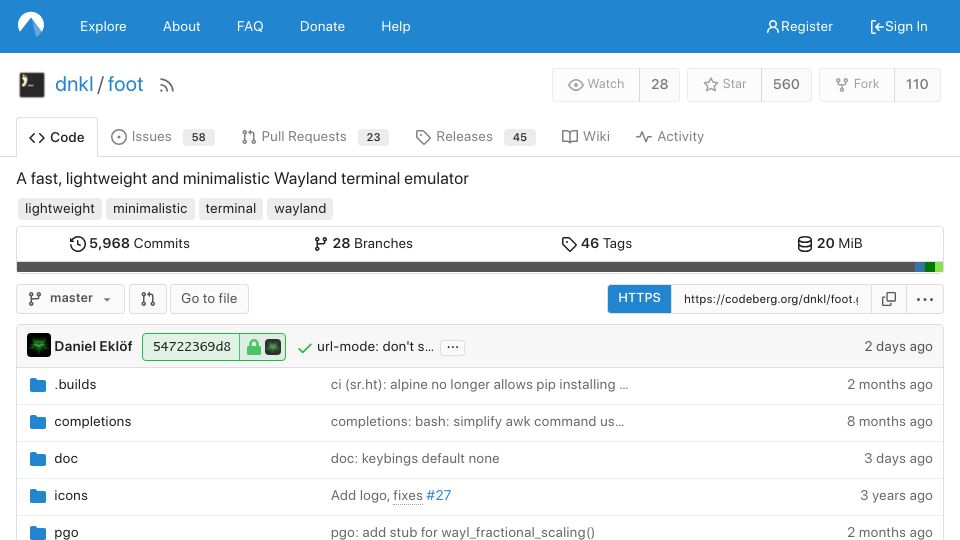Copy the repository clone URL
Screen dimensions: 960x540
tap(888, 299)
